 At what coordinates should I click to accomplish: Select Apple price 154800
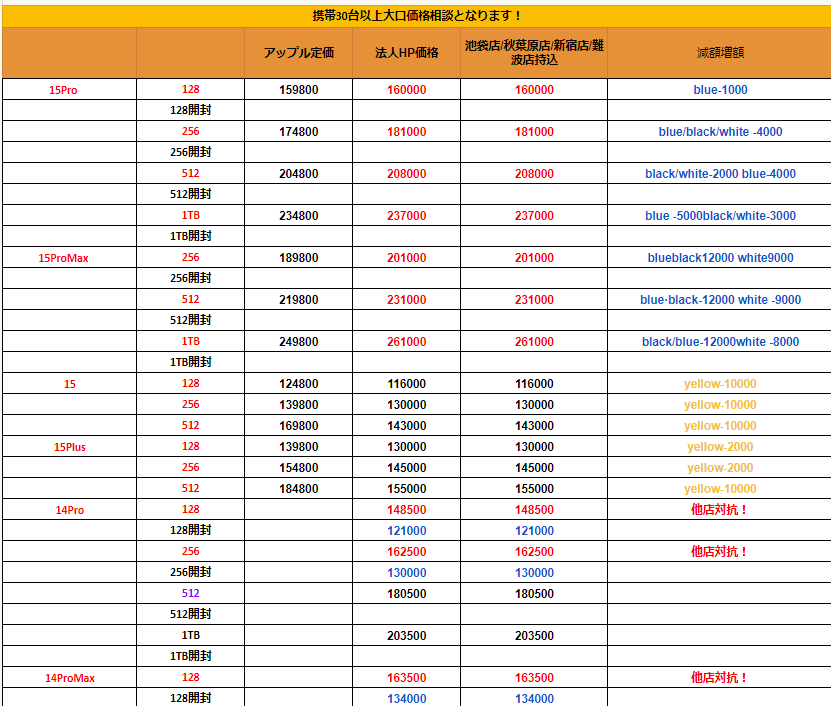click(x=298, y=468)
